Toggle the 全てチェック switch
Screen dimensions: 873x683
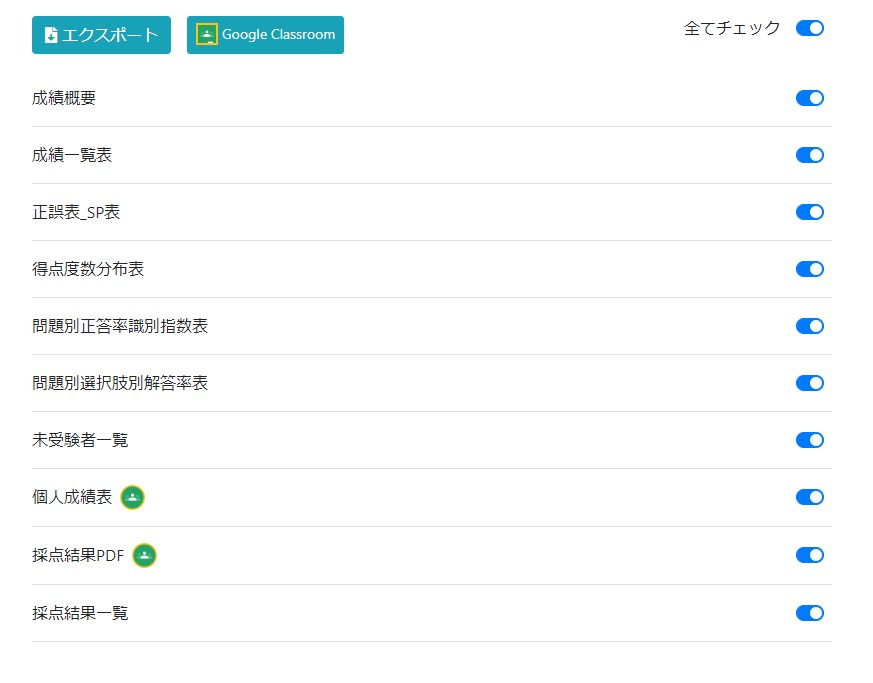coord(809,28)
